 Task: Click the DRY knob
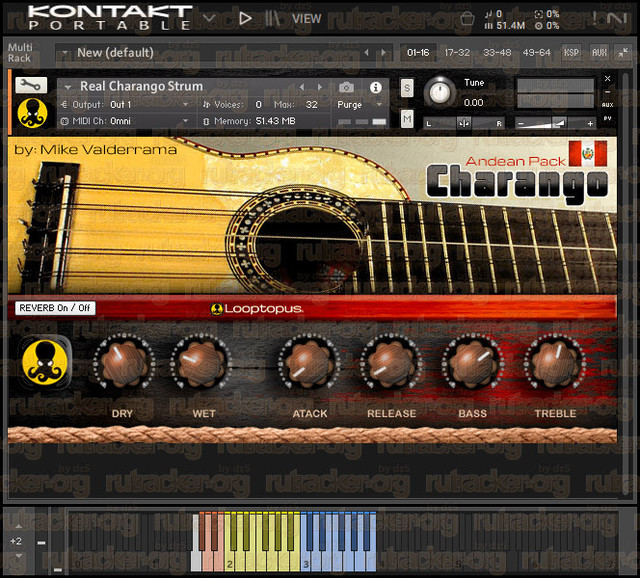[123, 363]
